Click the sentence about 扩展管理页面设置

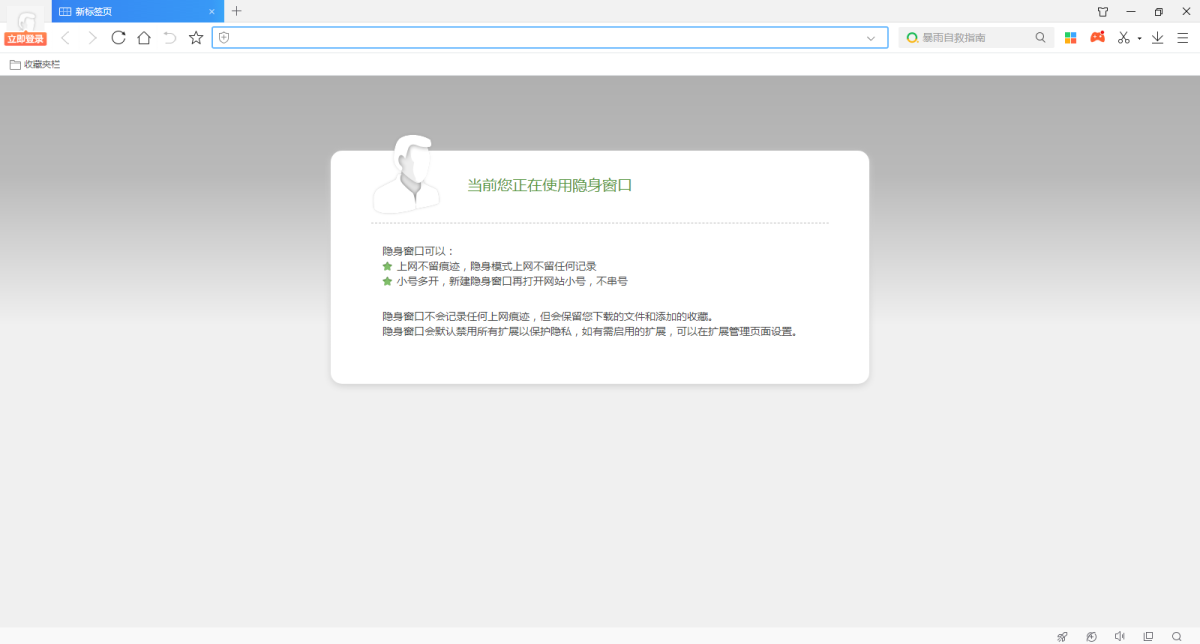coord(590,331)
